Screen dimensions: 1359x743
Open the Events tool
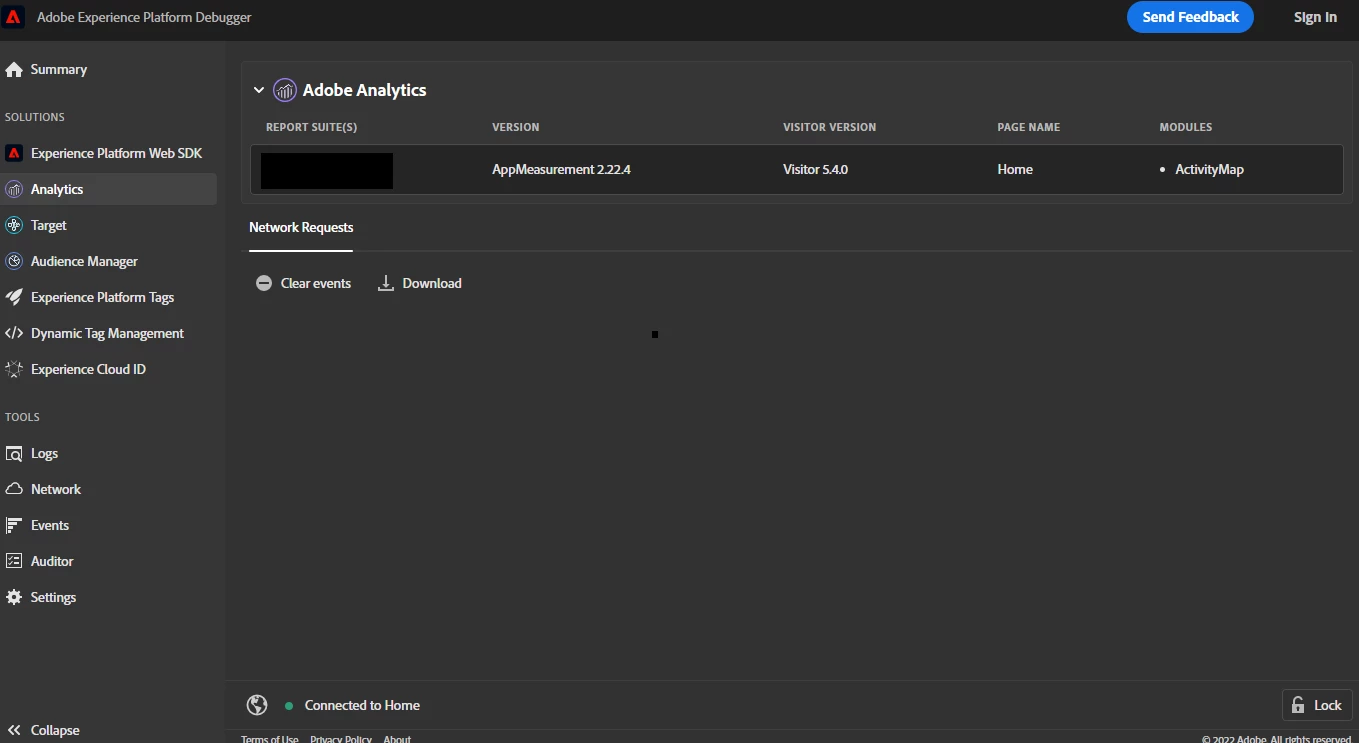click(109, 525)
